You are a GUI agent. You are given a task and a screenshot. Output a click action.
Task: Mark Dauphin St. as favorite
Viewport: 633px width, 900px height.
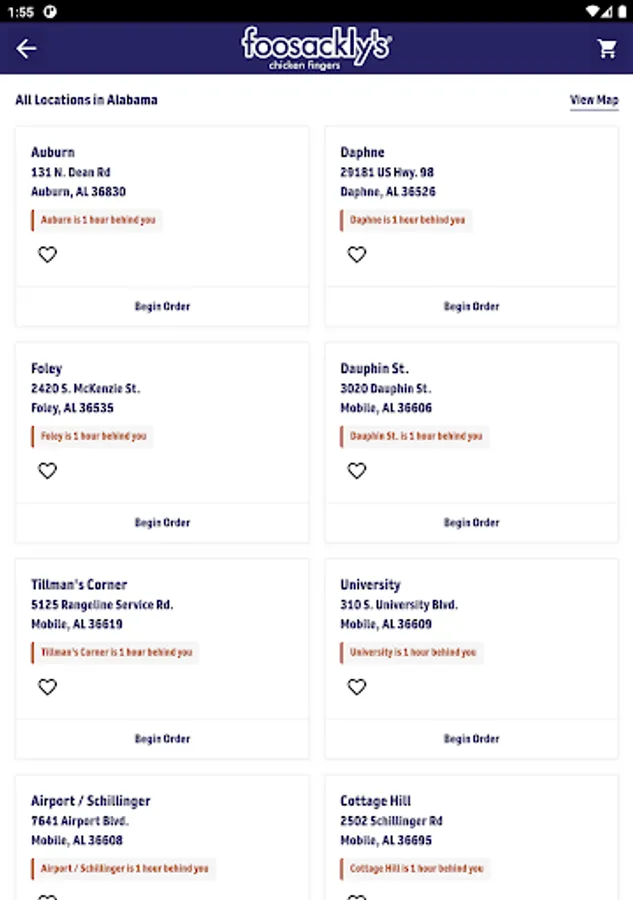pos(357,470)
